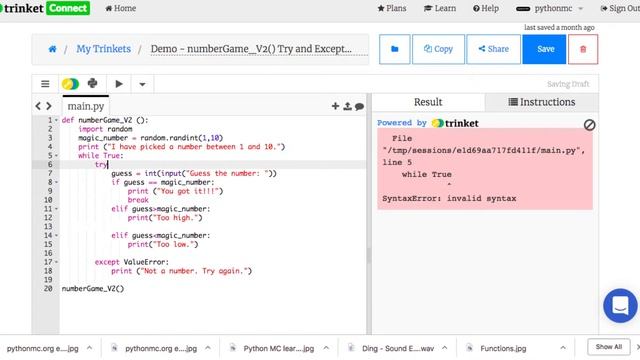Click the code line 'while True:'
640x360 pixels.
point(101,156)
